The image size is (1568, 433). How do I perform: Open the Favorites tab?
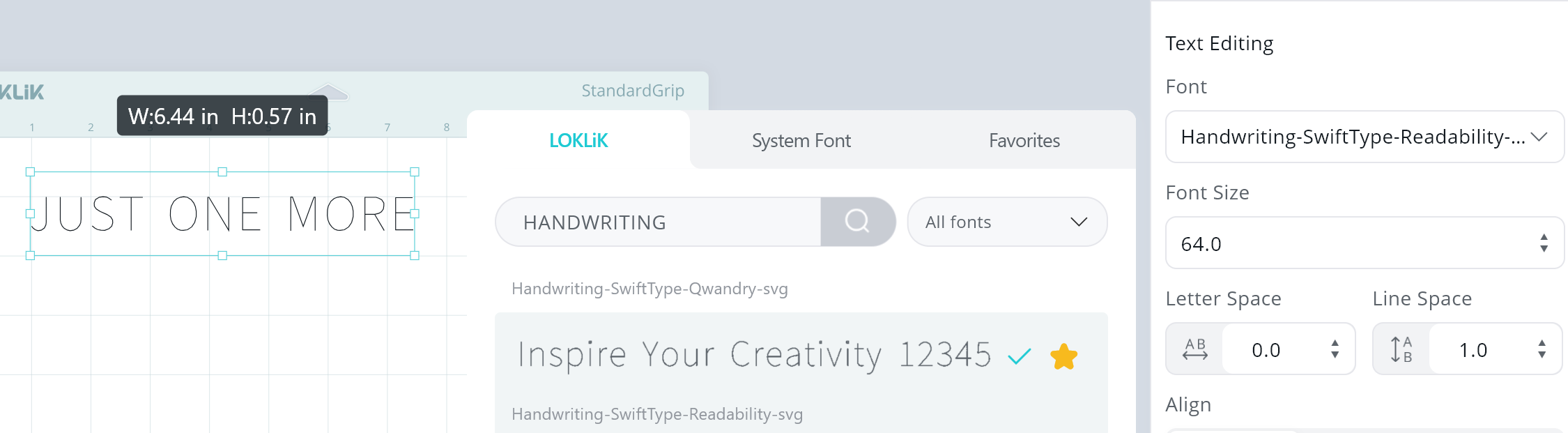[1024, 140]
